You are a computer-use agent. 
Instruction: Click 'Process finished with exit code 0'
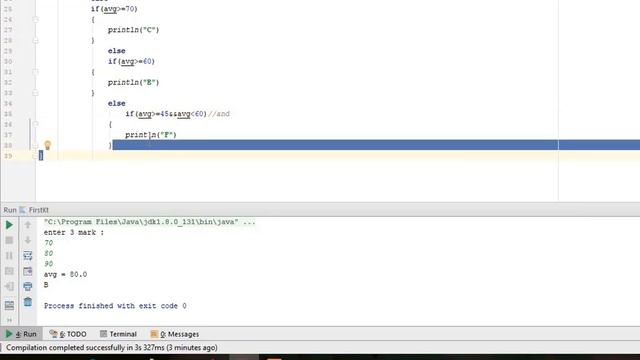coord(115,306)
